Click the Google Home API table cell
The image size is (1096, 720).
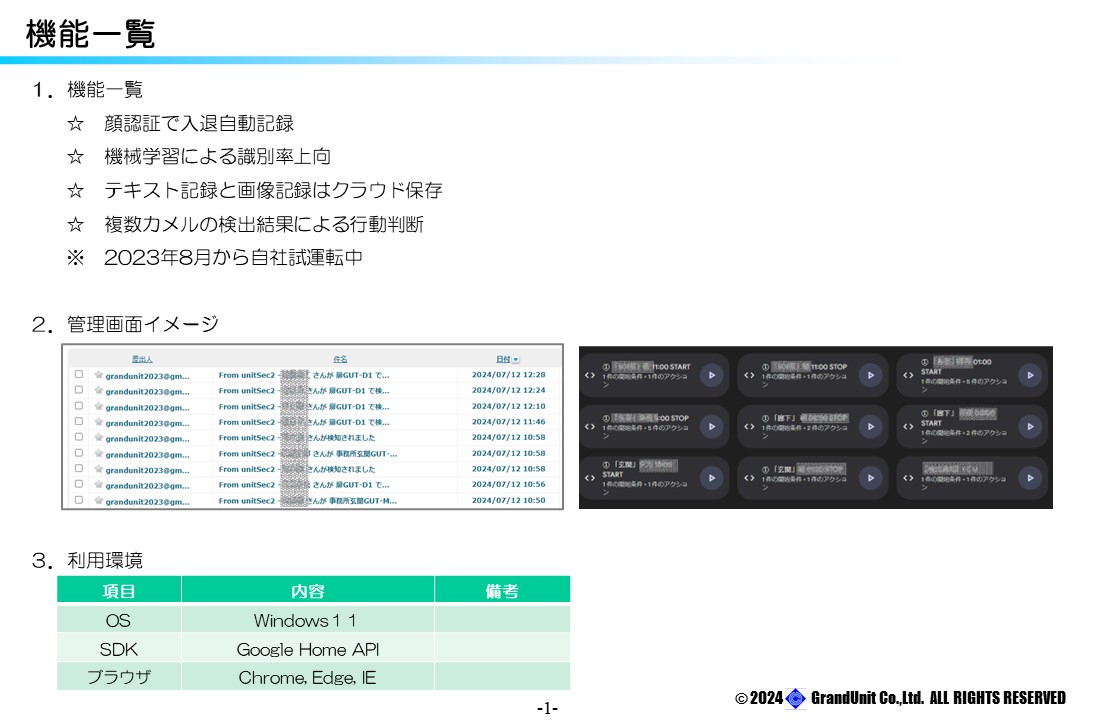coord(307,649)
